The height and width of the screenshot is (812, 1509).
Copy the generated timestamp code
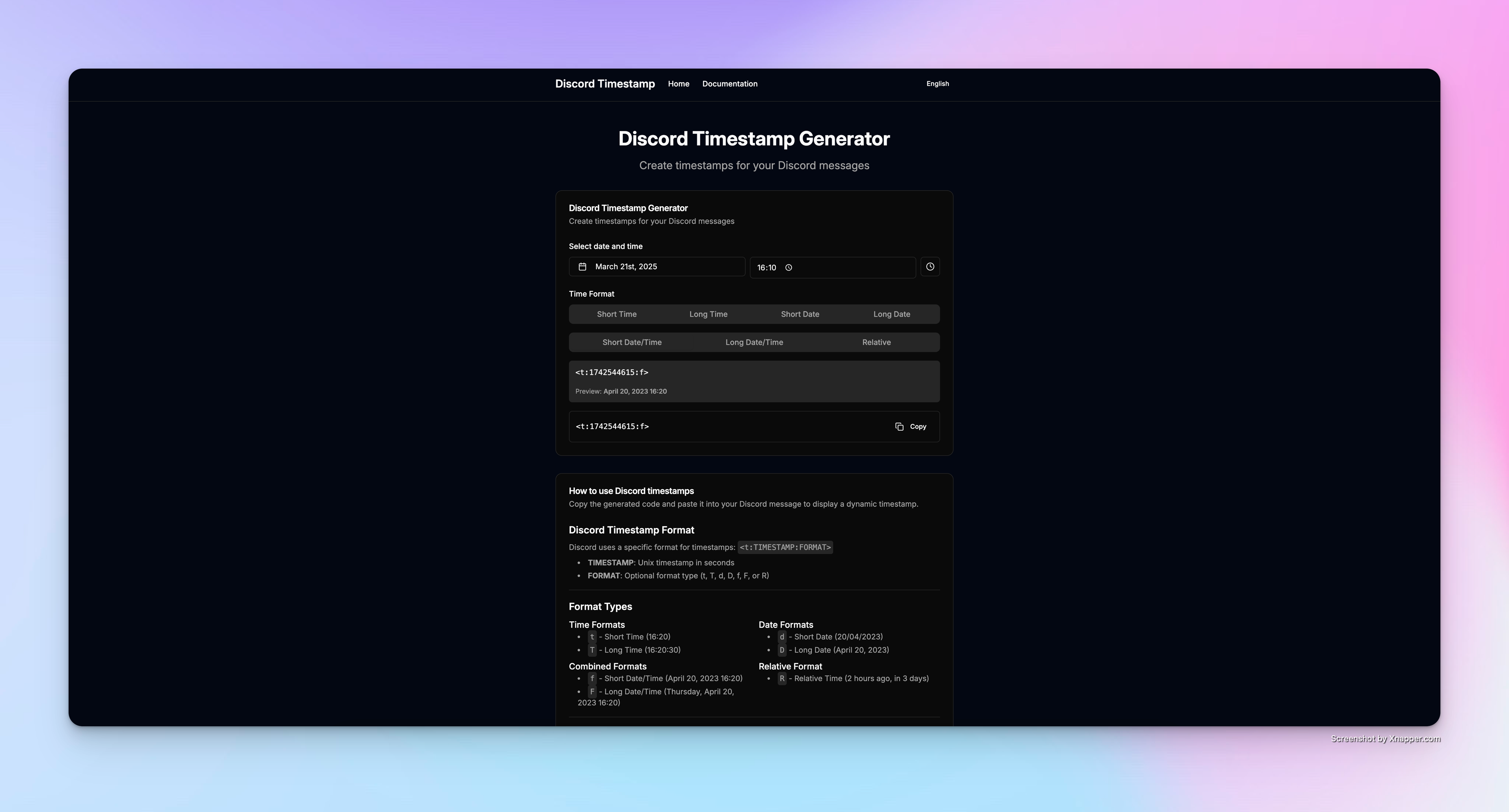point(911,427)
